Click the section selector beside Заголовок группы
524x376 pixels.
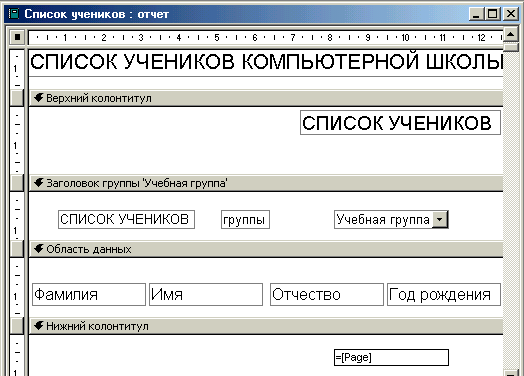(17, 183)
